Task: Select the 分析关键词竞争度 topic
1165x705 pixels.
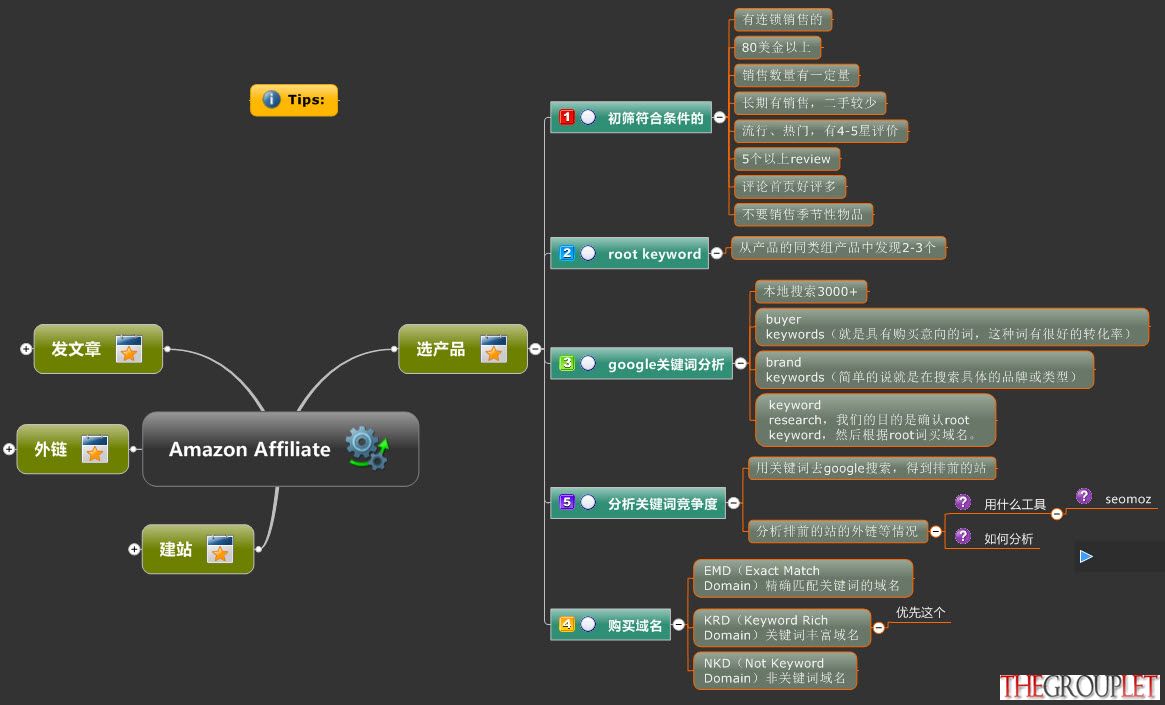Action: (x=637, y=503)
